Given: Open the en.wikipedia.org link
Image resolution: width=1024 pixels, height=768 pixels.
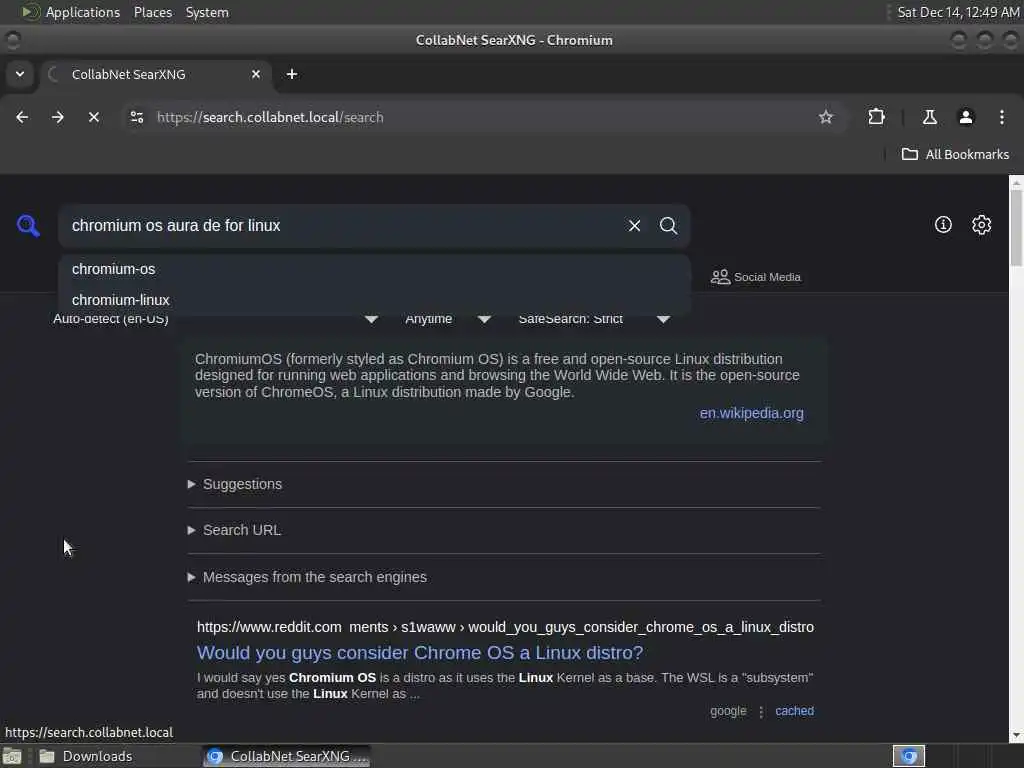Looking at the screenshot, I should pos(752,413).
